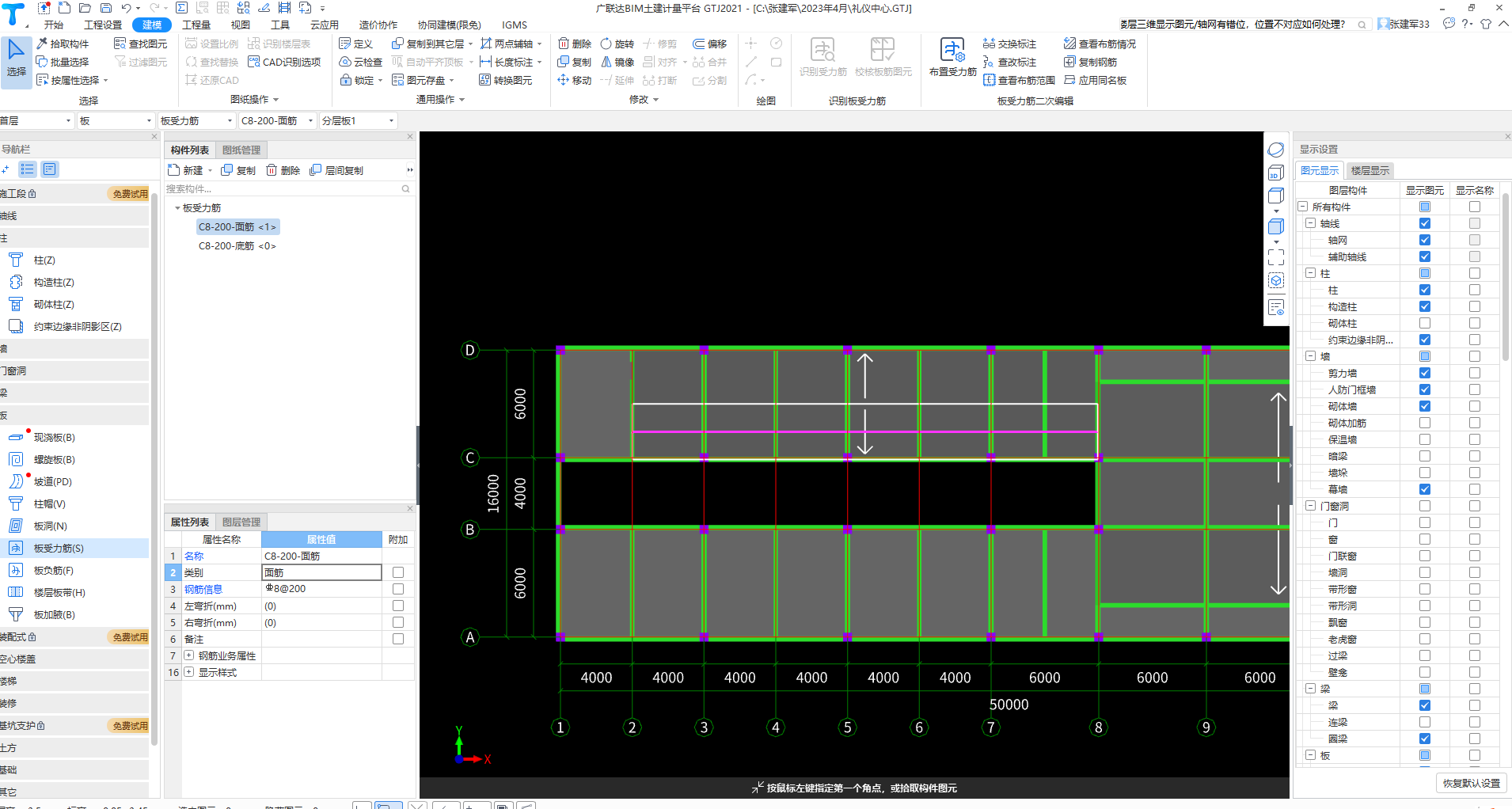1512x809 pixels.
Task: Toggle 辅助轴线 display checkbox
Action: click(x=1425, y=256)
